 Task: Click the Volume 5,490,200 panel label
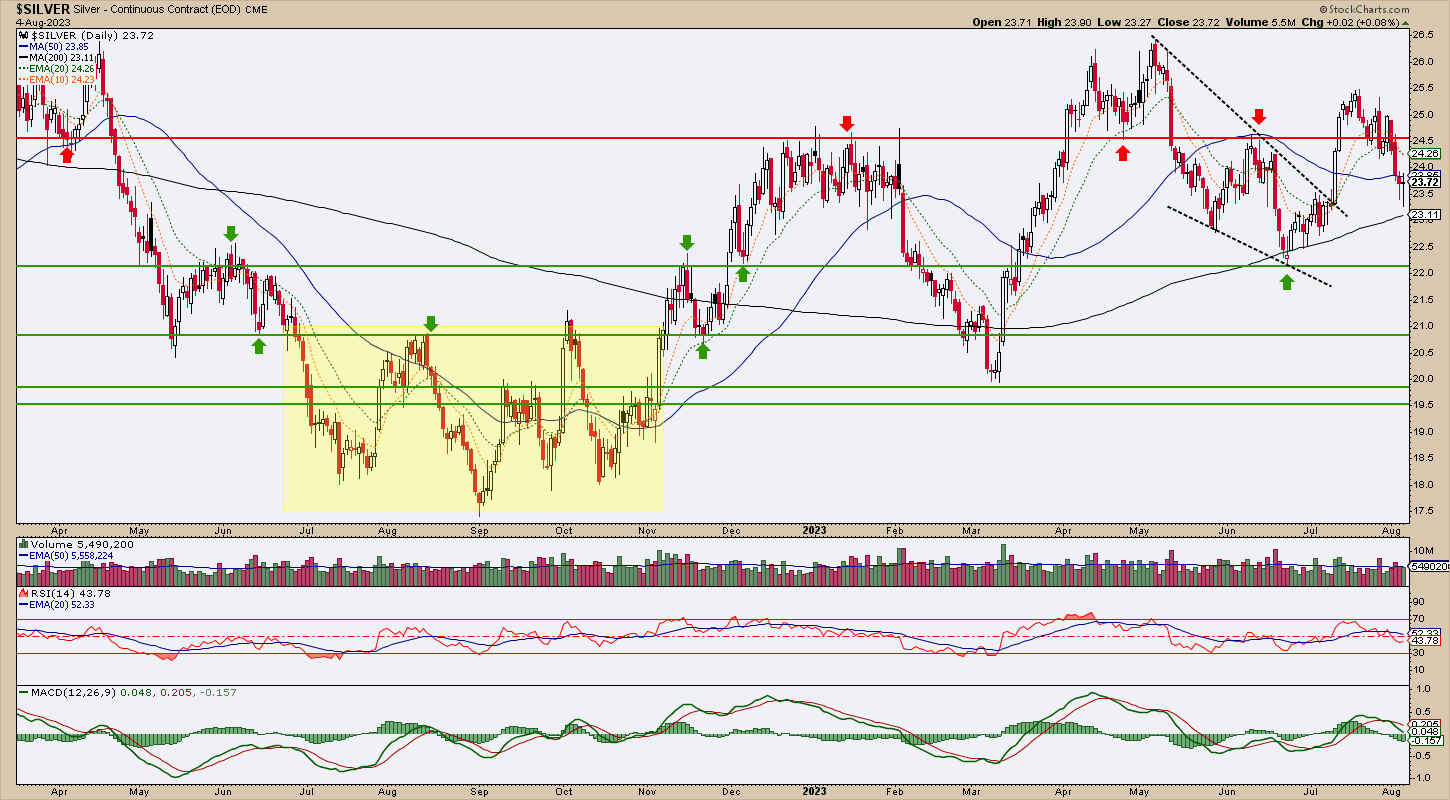click(x=73, y=547)
